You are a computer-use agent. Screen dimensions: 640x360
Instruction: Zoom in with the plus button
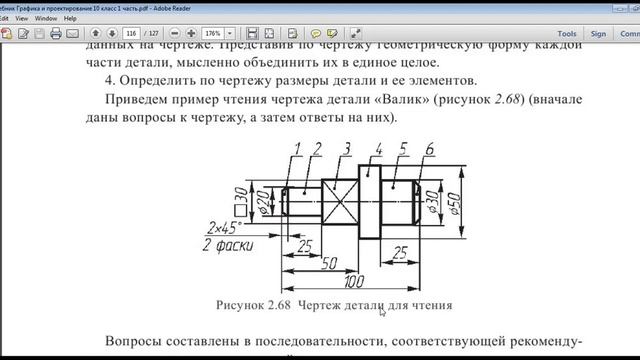pos(191,33)
